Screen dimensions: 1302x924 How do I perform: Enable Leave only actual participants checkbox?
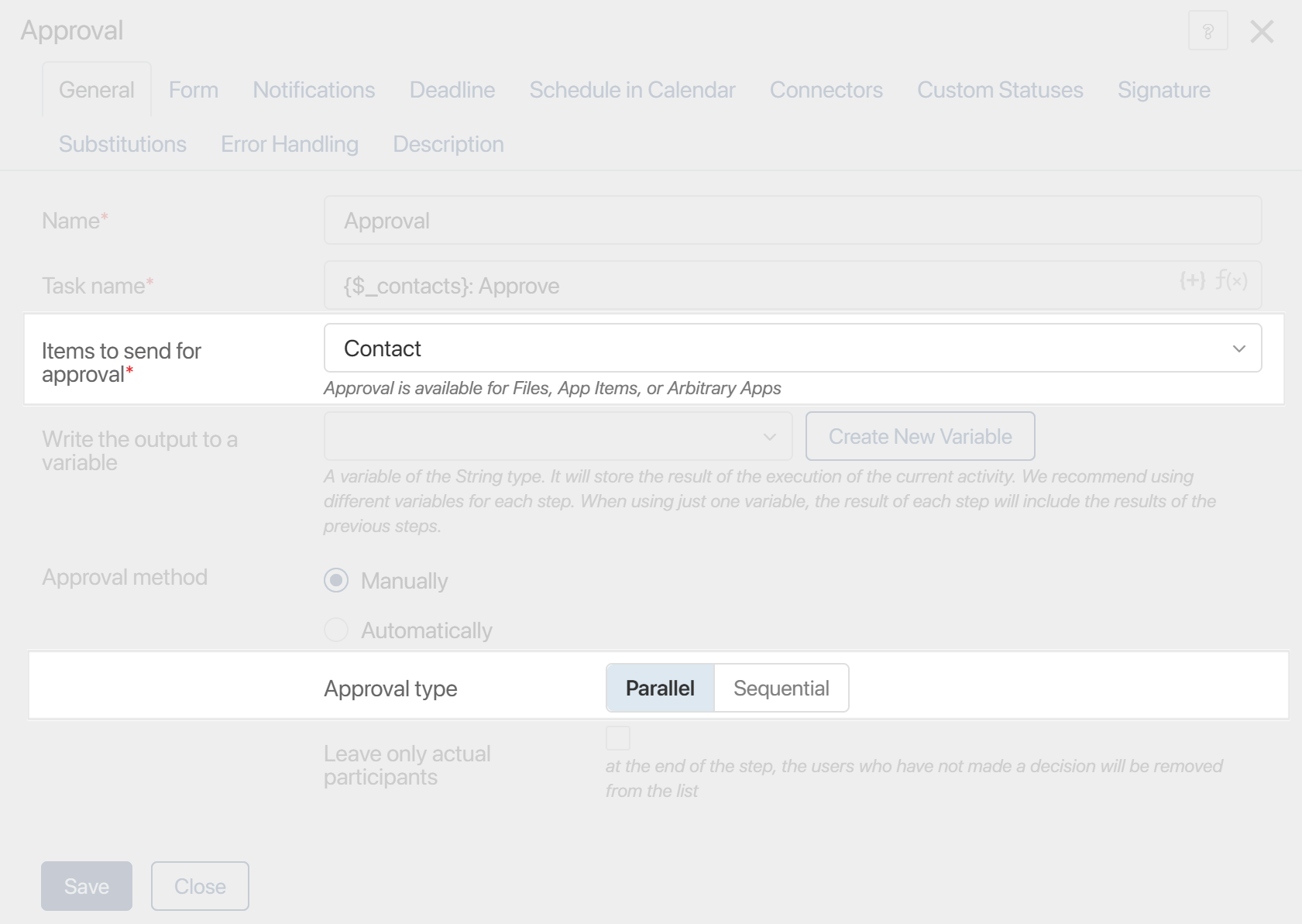(618, 738)
